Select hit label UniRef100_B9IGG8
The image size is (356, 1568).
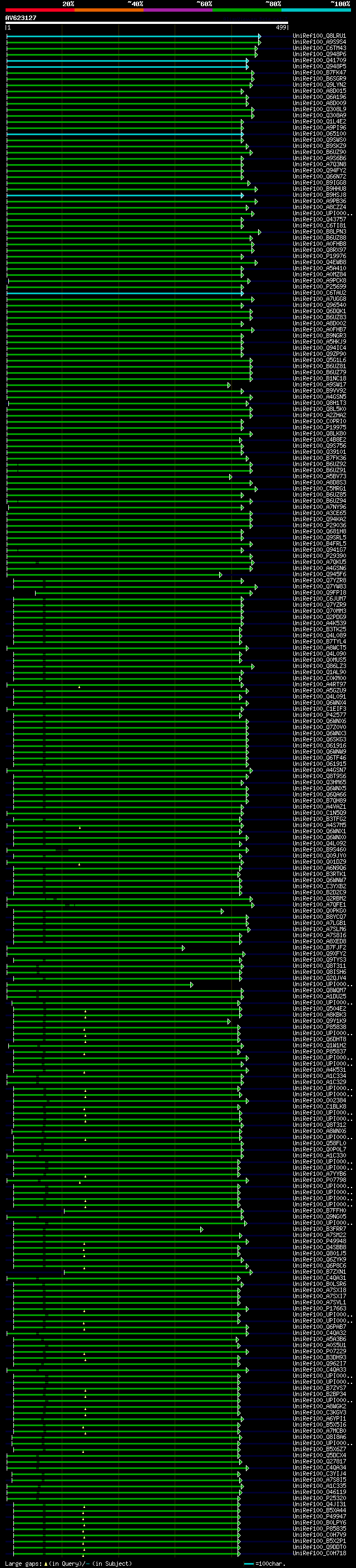[319, 182]
